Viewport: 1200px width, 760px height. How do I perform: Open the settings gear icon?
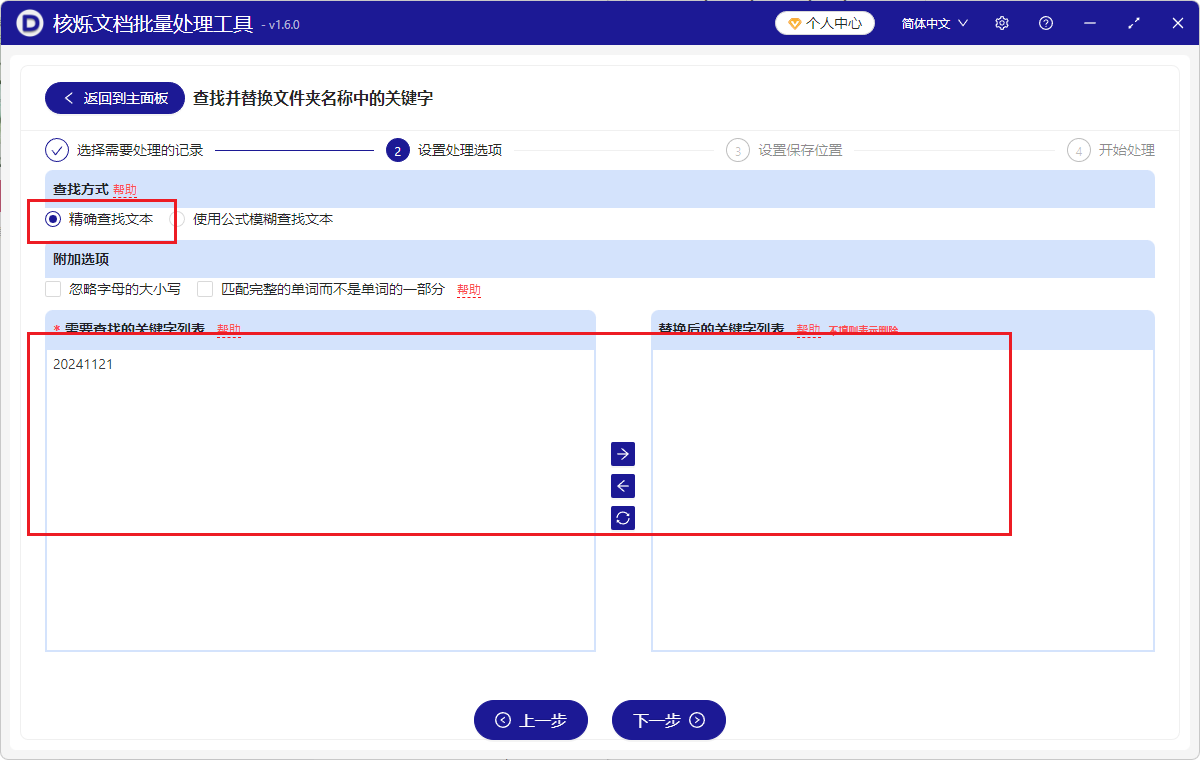[1001, 22]
